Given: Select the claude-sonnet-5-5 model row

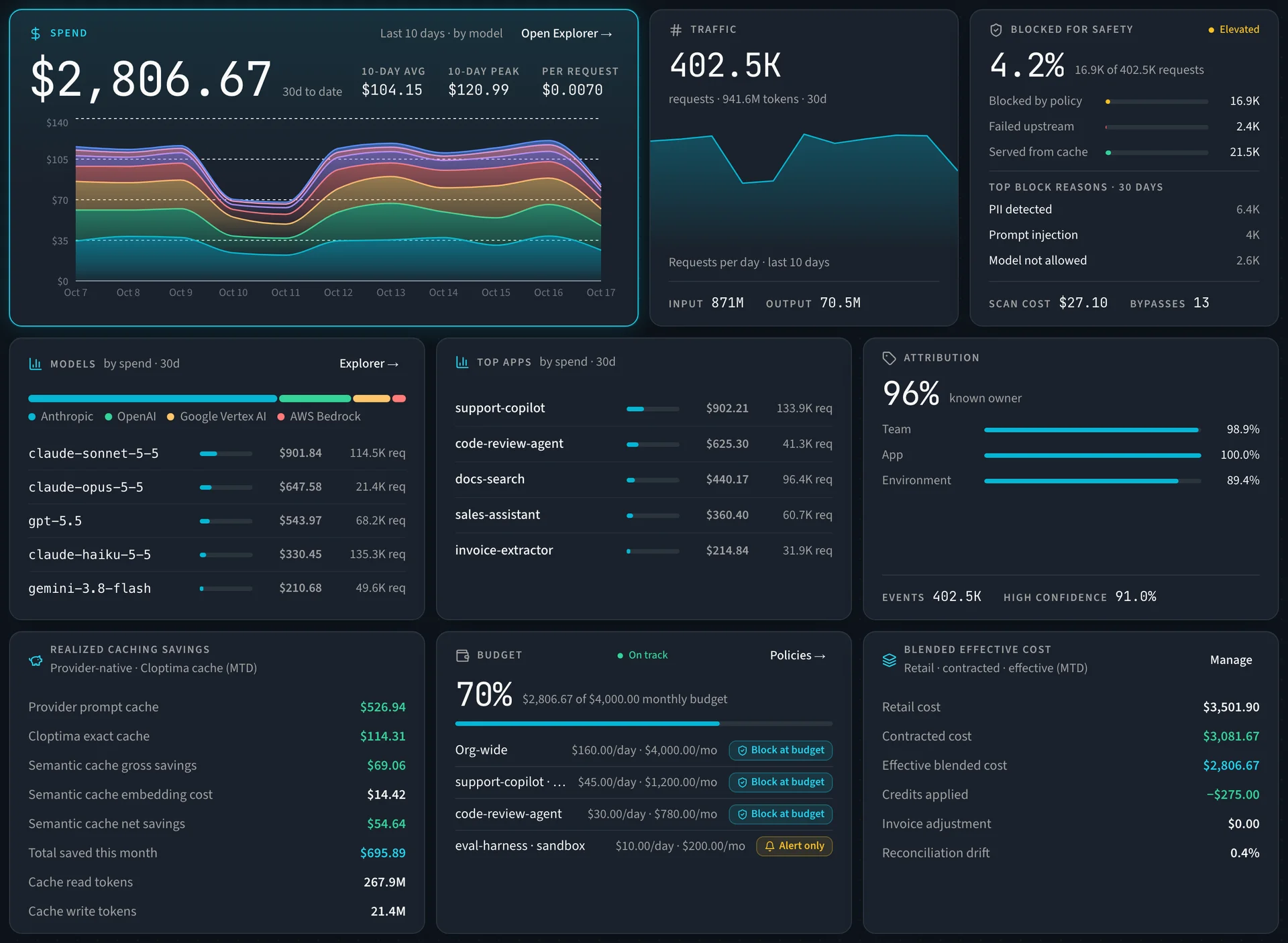Looking at the screenshot, I should [217, 453].
